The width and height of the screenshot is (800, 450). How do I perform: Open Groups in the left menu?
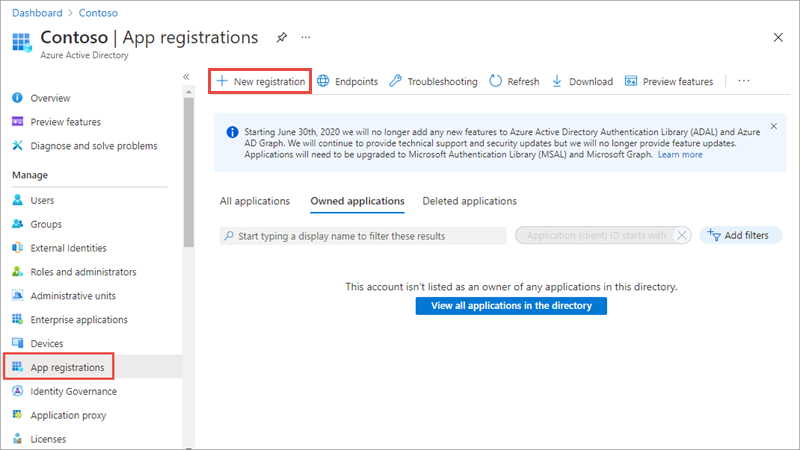[x=46, y=224]
